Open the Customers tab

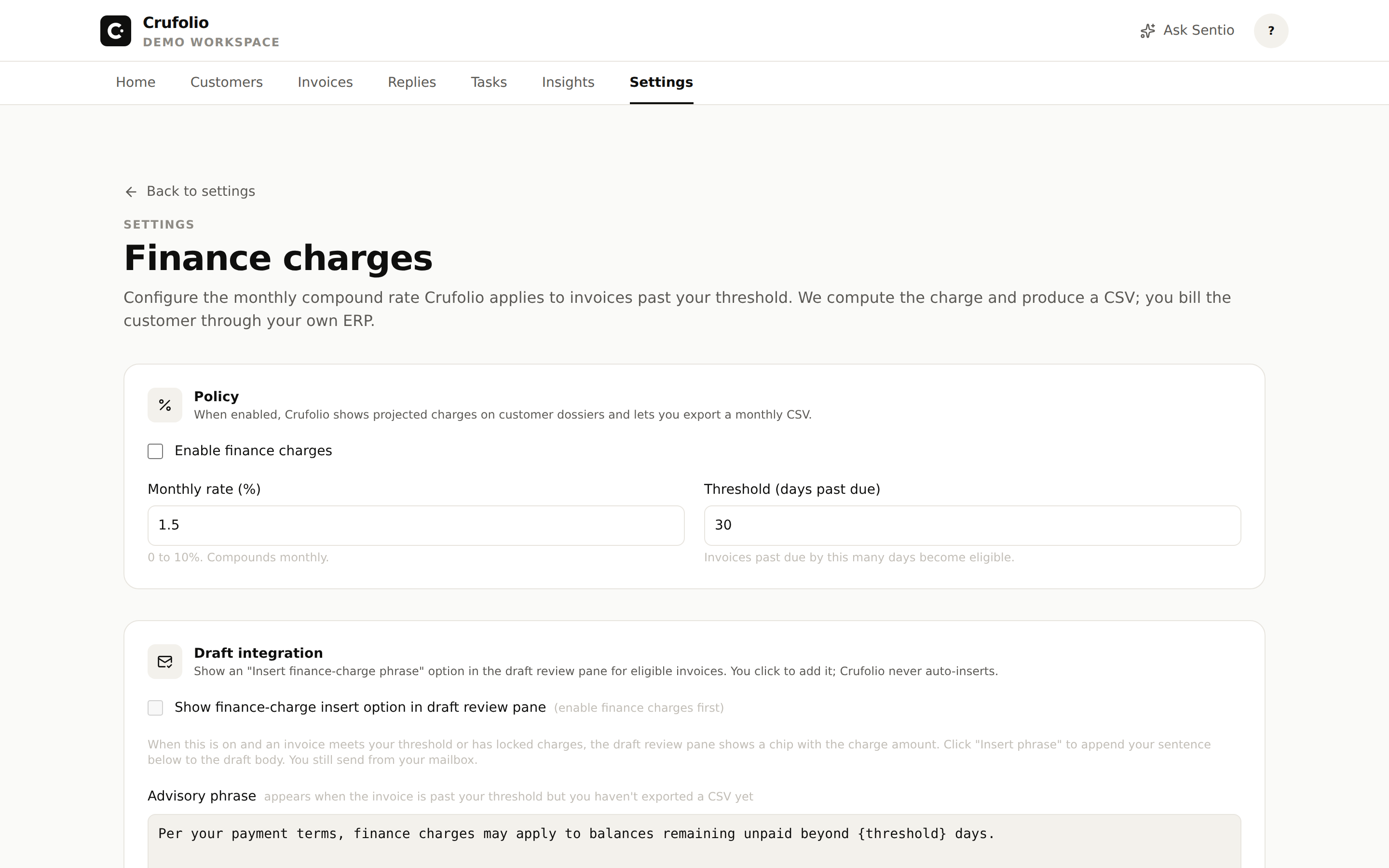227,82
